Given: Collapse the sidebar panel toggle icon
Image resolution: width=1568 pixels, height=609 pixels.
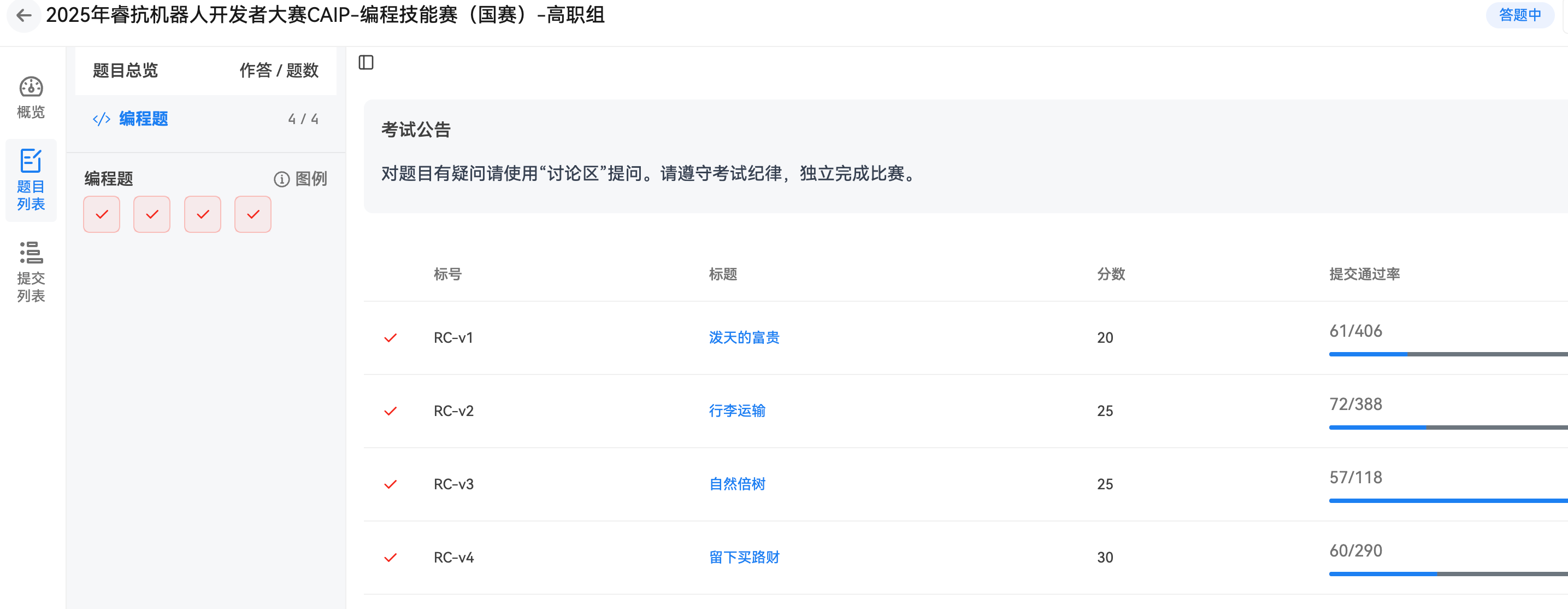Looking at the screenshot, I should [366, 63].
